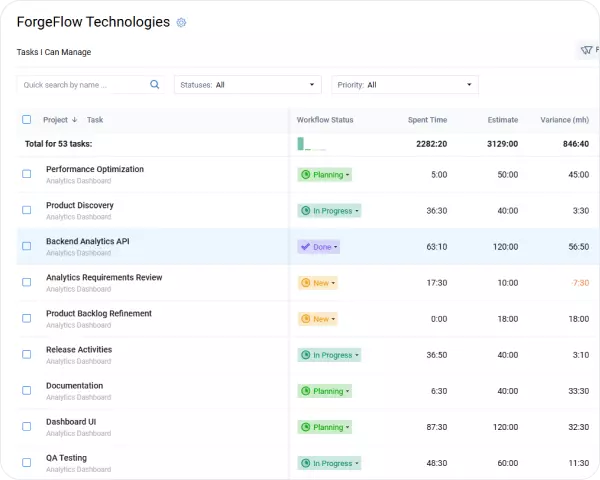Sort by the Project column header
Image resolution: width=600 pixels, height=480 pixels.
coord(55,120)
